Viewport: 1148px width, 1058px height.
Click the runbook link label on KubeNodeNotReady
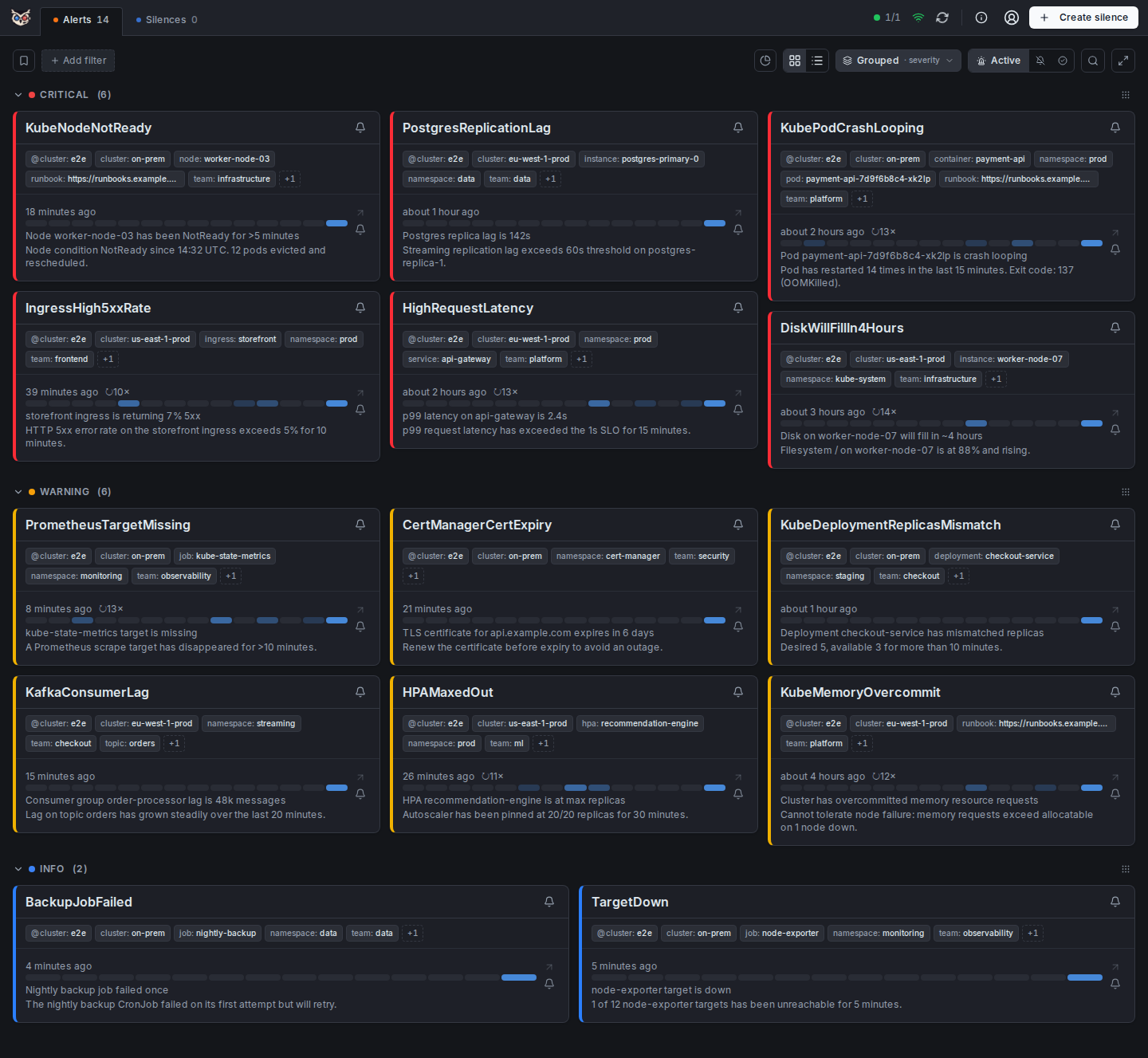coord(104,179)
